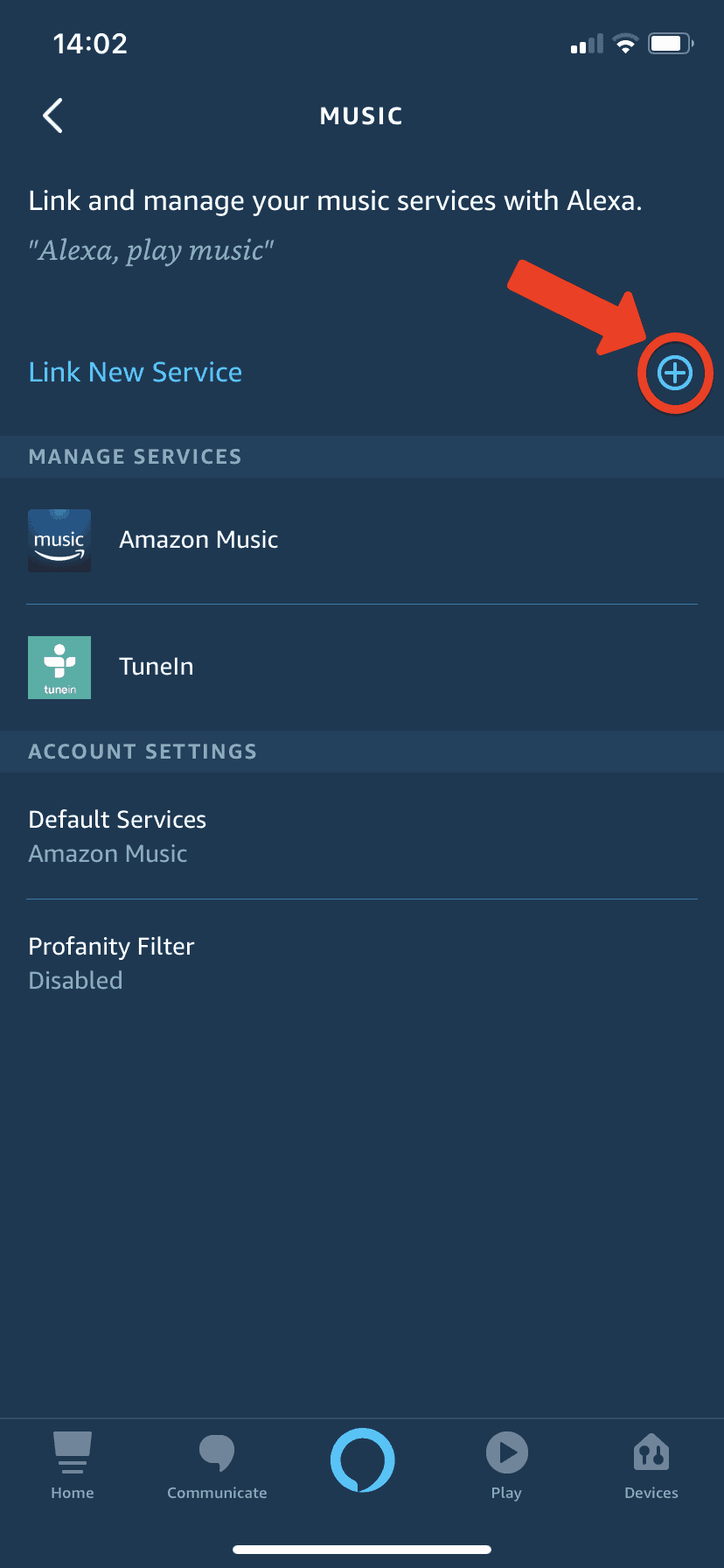Image resolution: width=724 pixels, height=1568 pixels.
Task: Tap the home indicator bar
Action: [362, 1549]
